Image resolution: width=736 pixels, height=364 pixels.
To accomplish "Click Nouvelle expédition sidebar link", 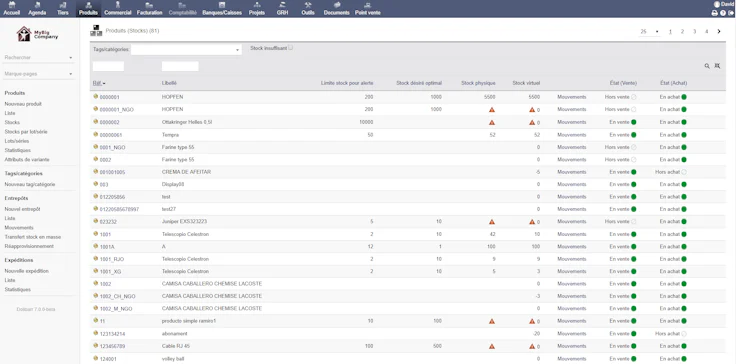I will [27, 271].
